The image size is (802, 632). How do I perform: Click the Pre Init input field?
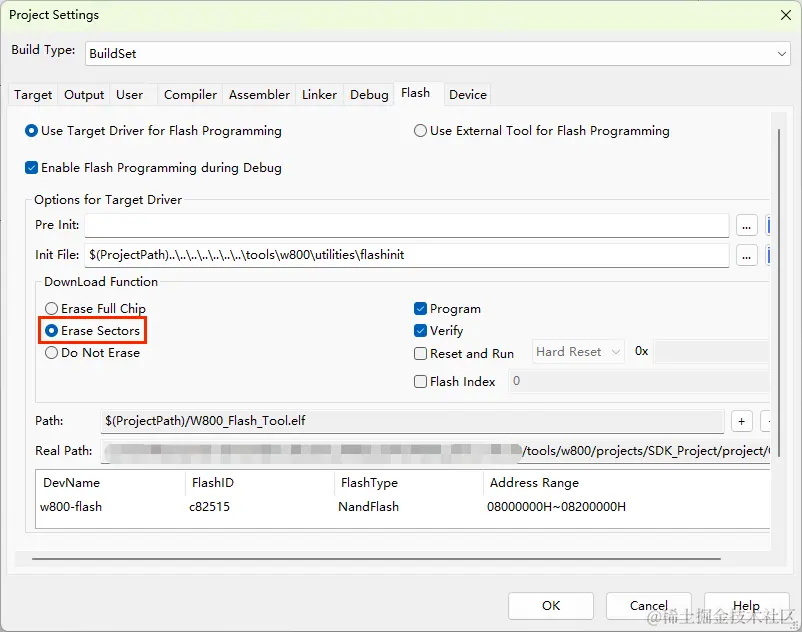tap(407, 225)
